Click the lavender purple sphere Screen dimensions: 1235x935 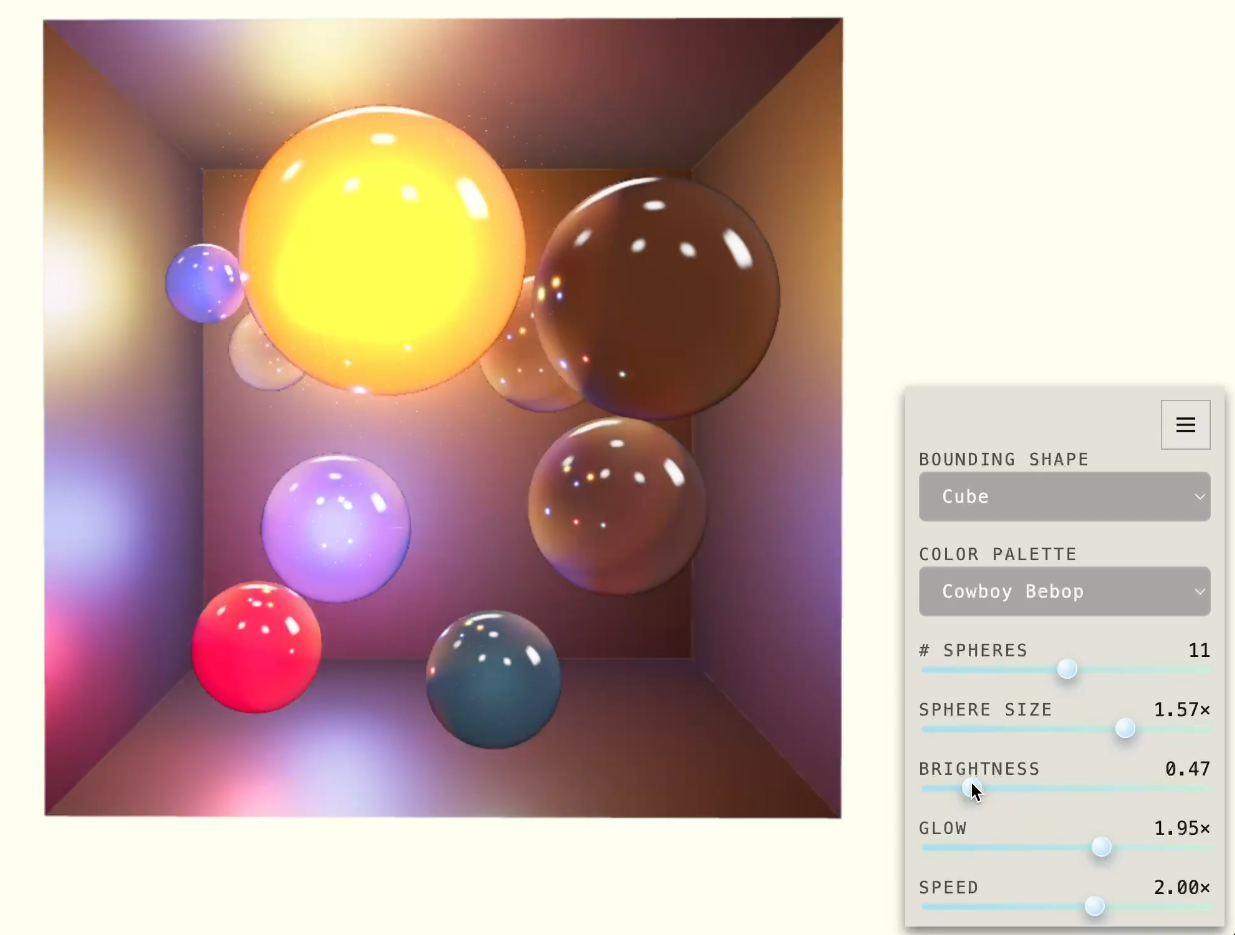pos(335,528)
